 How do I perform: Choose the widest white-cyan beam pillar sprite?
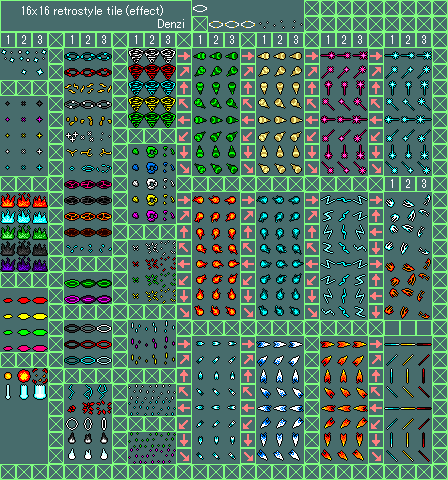pos(40,392)
